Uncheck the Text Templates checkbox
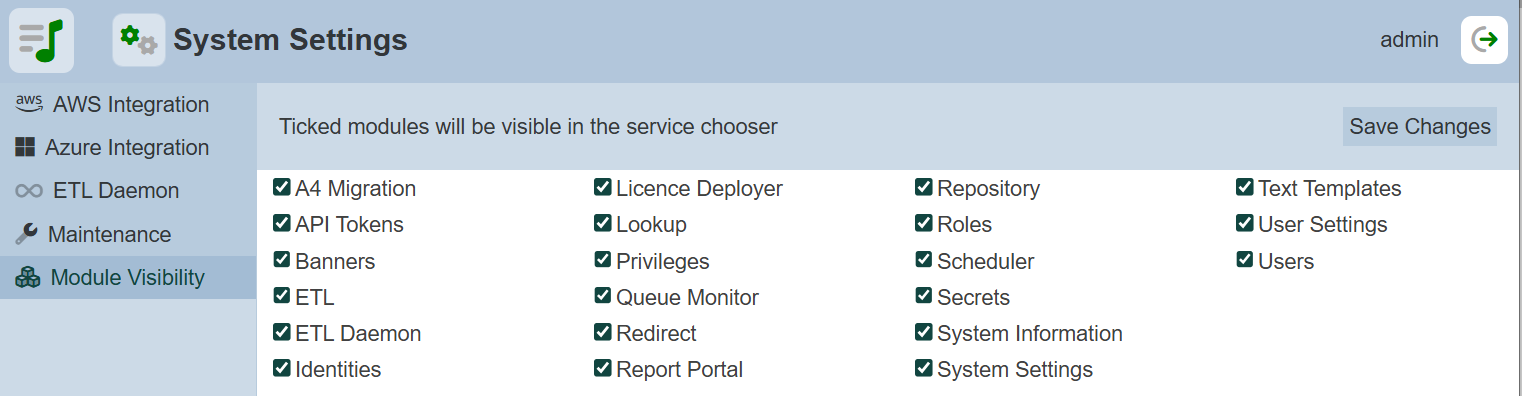 pos(1245,187)
